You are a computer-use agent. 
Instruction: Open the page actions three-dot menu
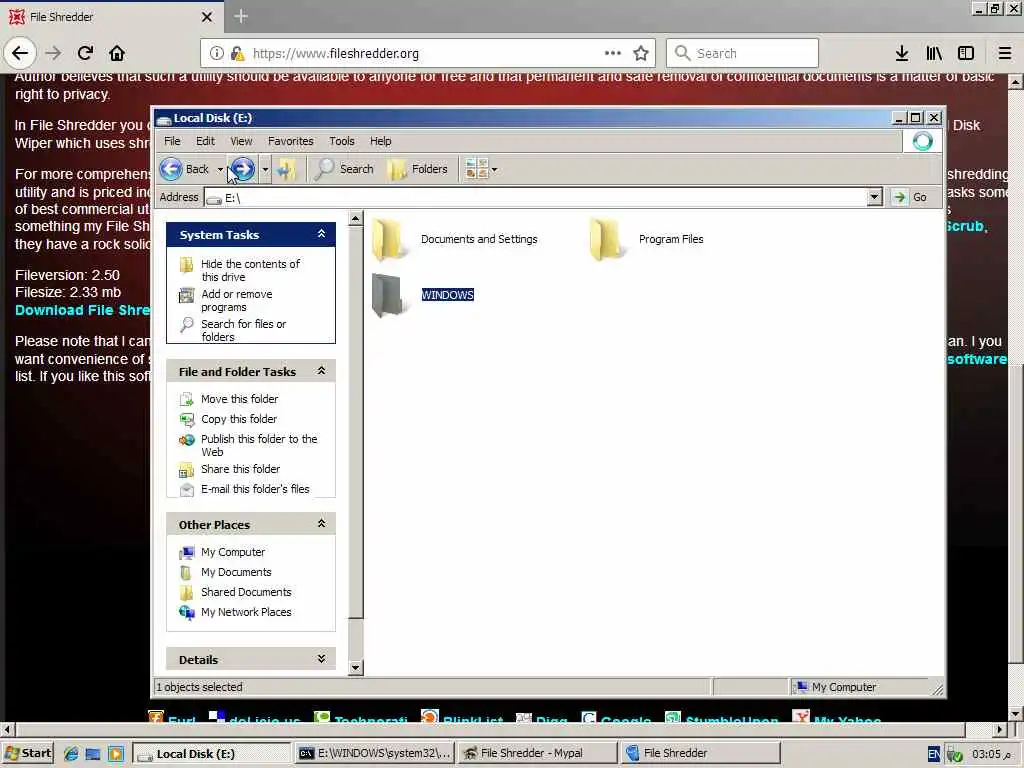point(613,54)
